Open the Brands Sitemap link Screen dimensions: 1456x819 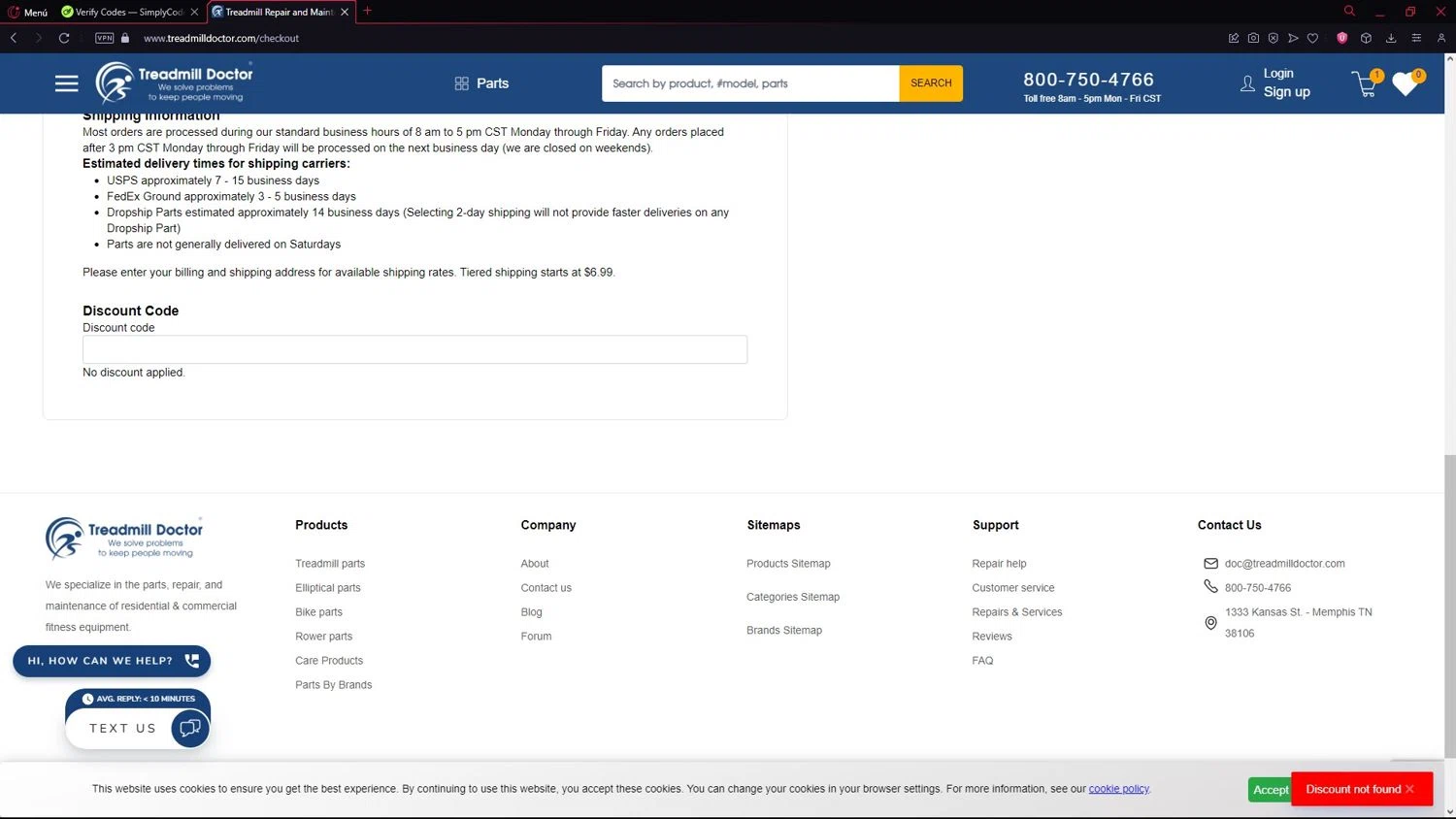click(784, 631)
